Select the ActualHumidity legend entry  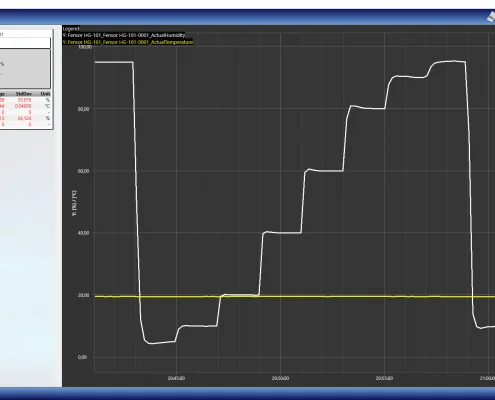(124, 35)
